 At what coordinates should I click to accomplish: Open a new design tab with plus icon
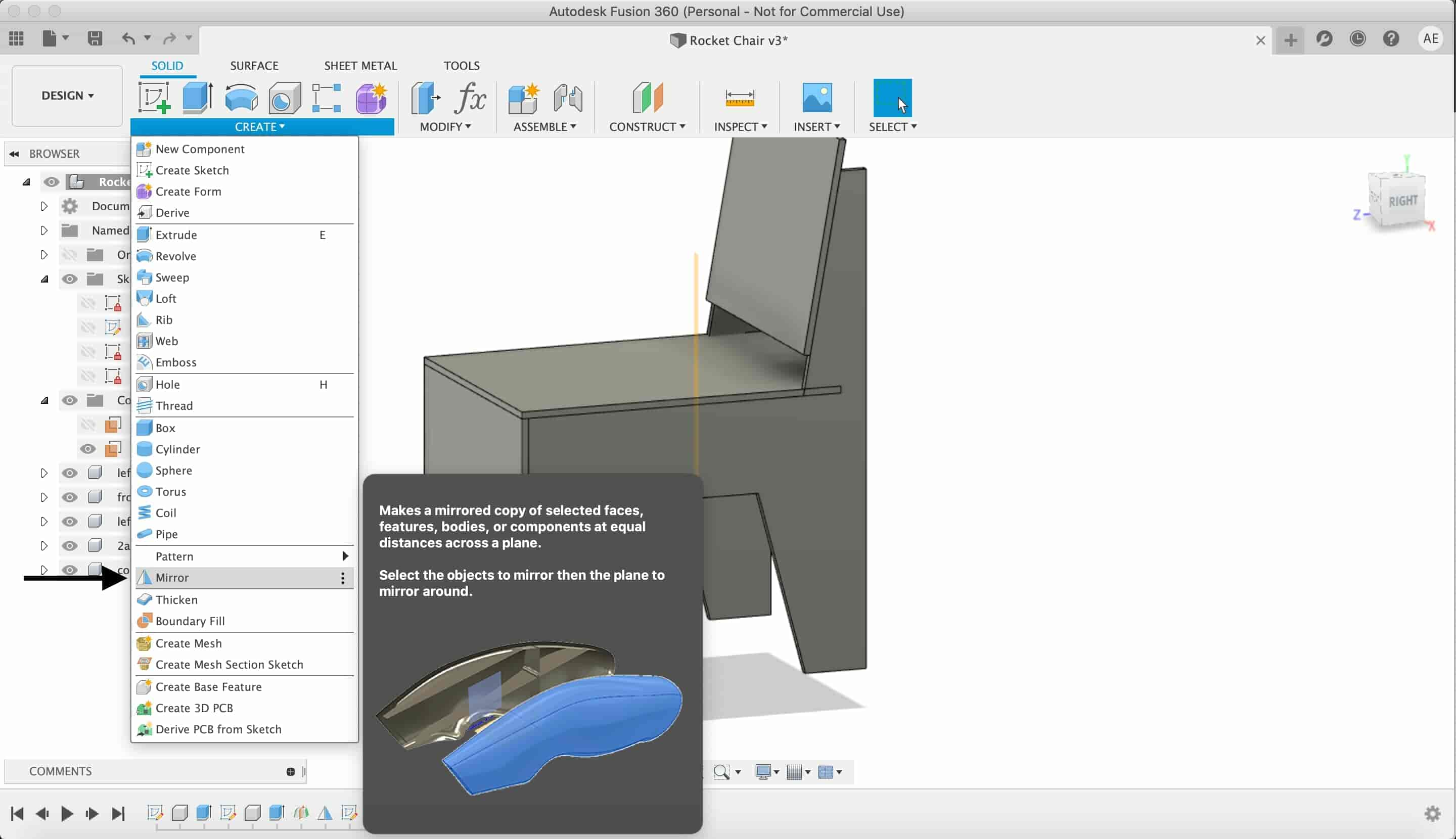coord(1290,40)
